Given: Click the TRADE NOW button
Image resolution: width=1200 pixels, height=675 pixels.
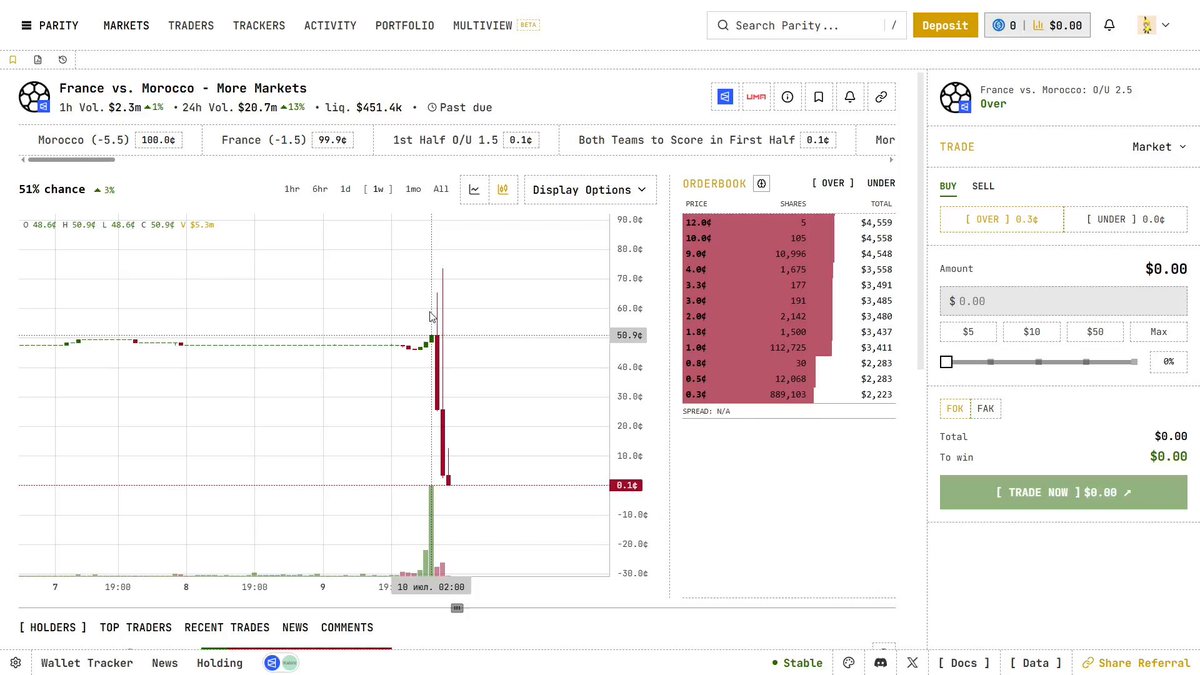Looking at the screenshot, I should click(1063, 492).
